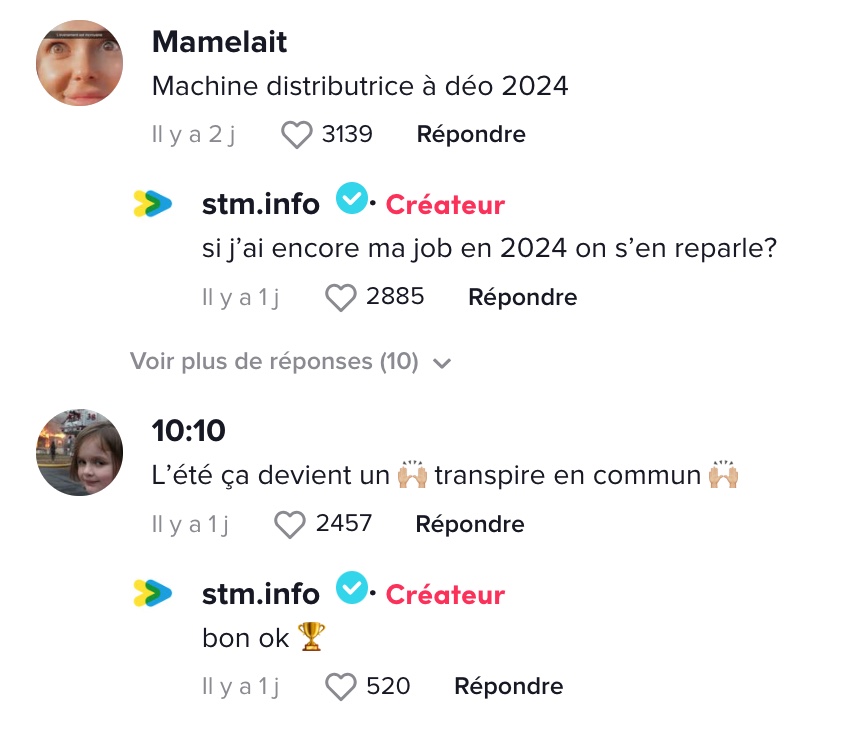Open Mamelait username link
Viewport: 866px width, 732px height.
point(219,42)
